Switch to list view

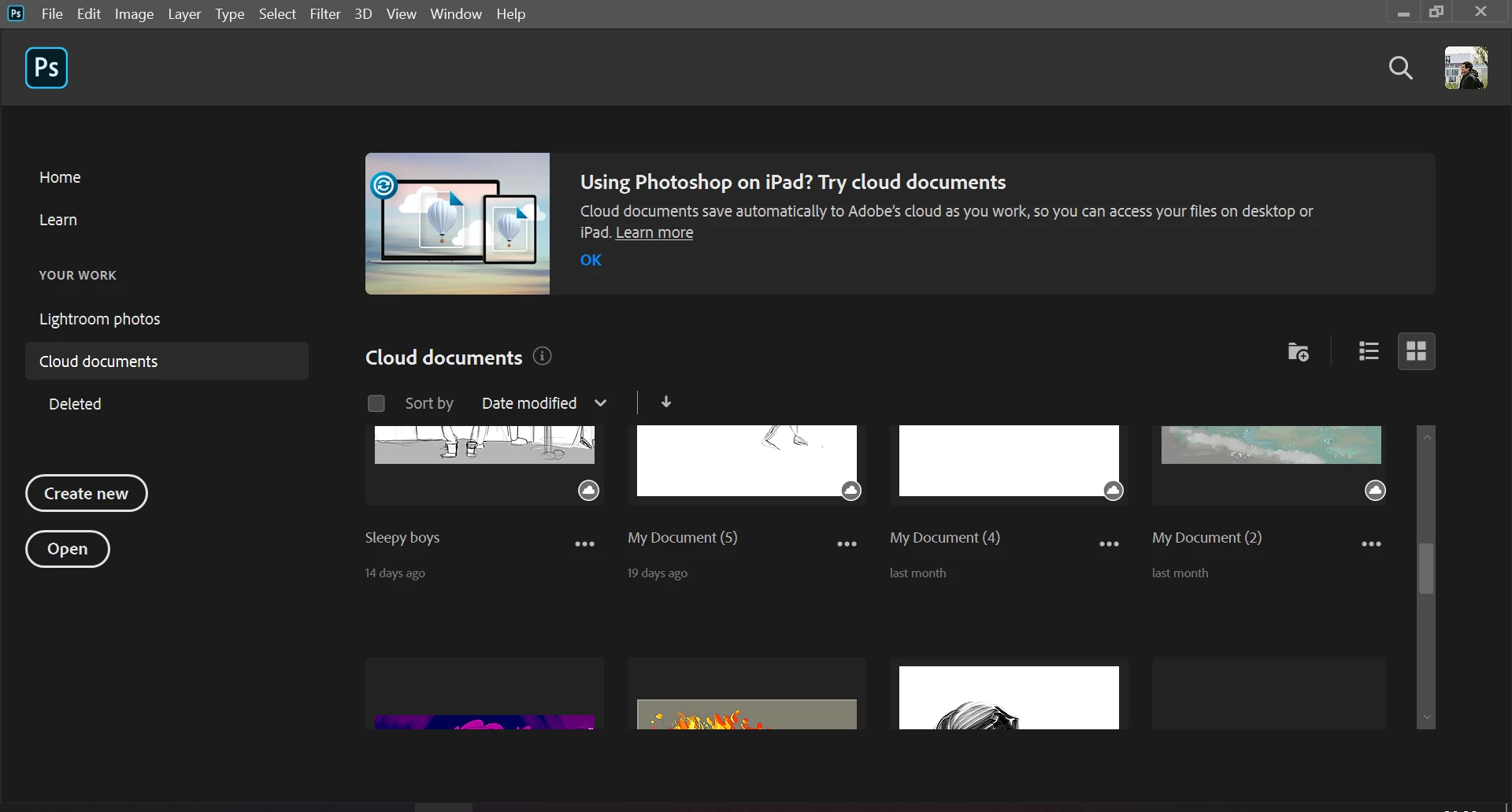[1369, 351]
